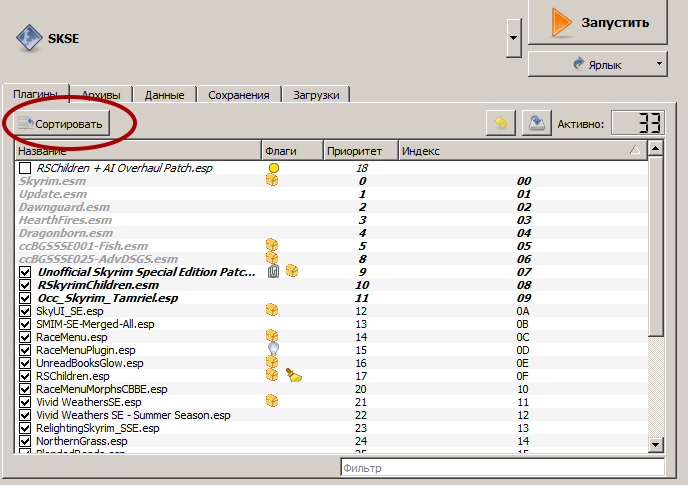Uncheck Occ_Skyrim_Tamriel.esp plugin

(25, 298)
